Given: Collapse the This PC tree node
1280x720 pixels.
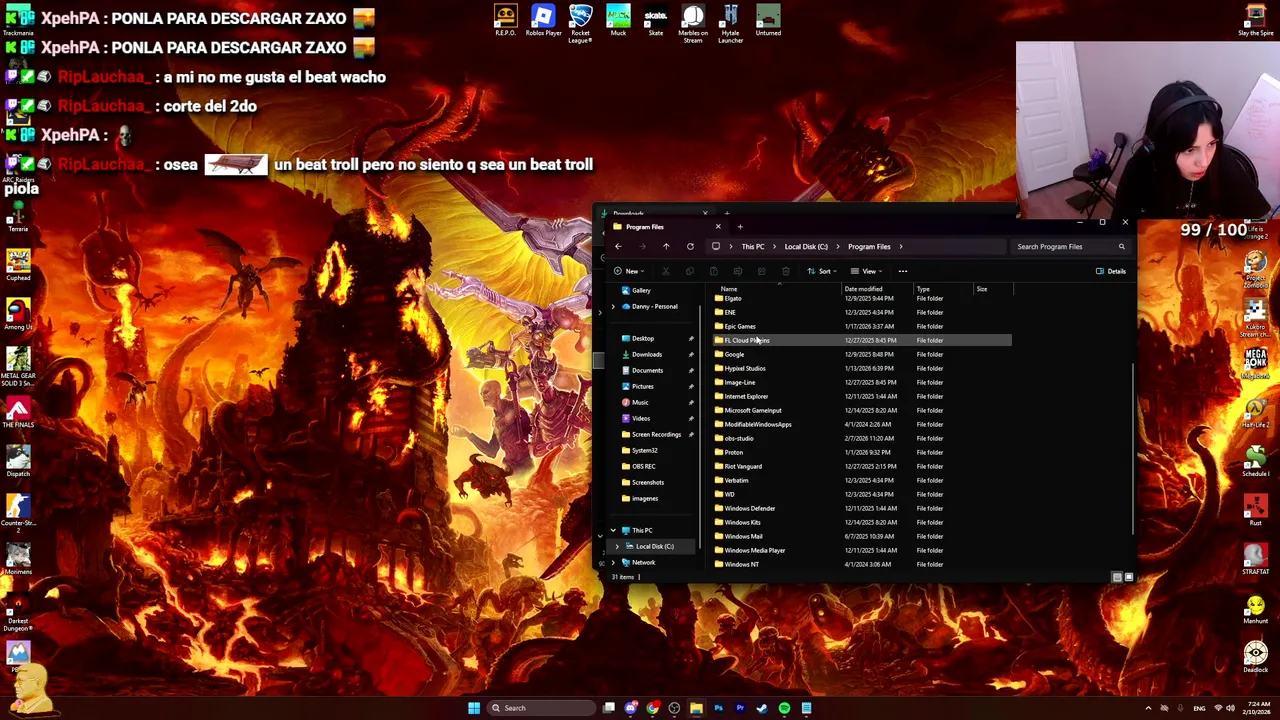Looking at the screenshot, I should tap(613, 531).
